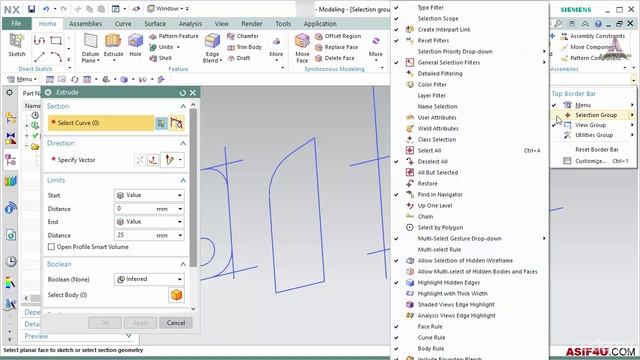Select the Draft tool
Image resolution: width=640 pixels, height=360 pixels.
coord(239,58)
